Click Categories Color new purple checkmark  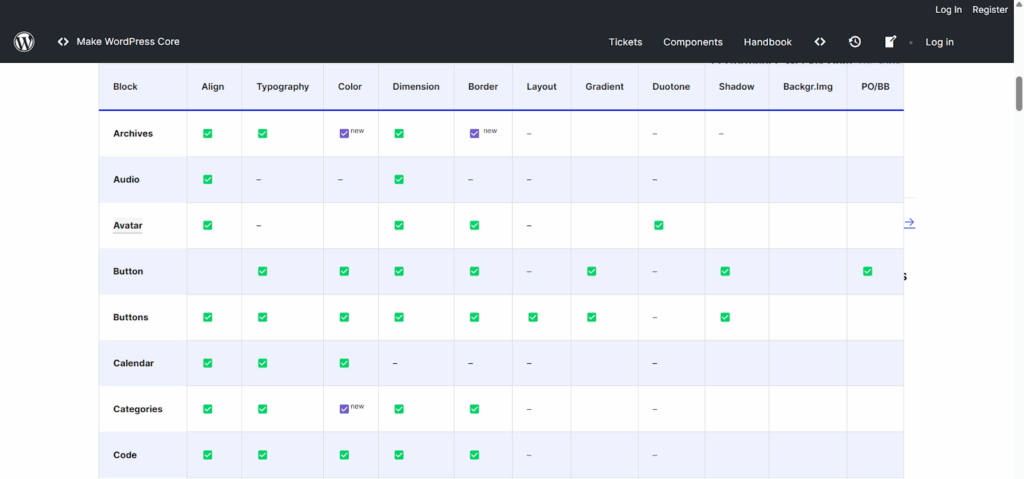(x=344, y=409)
